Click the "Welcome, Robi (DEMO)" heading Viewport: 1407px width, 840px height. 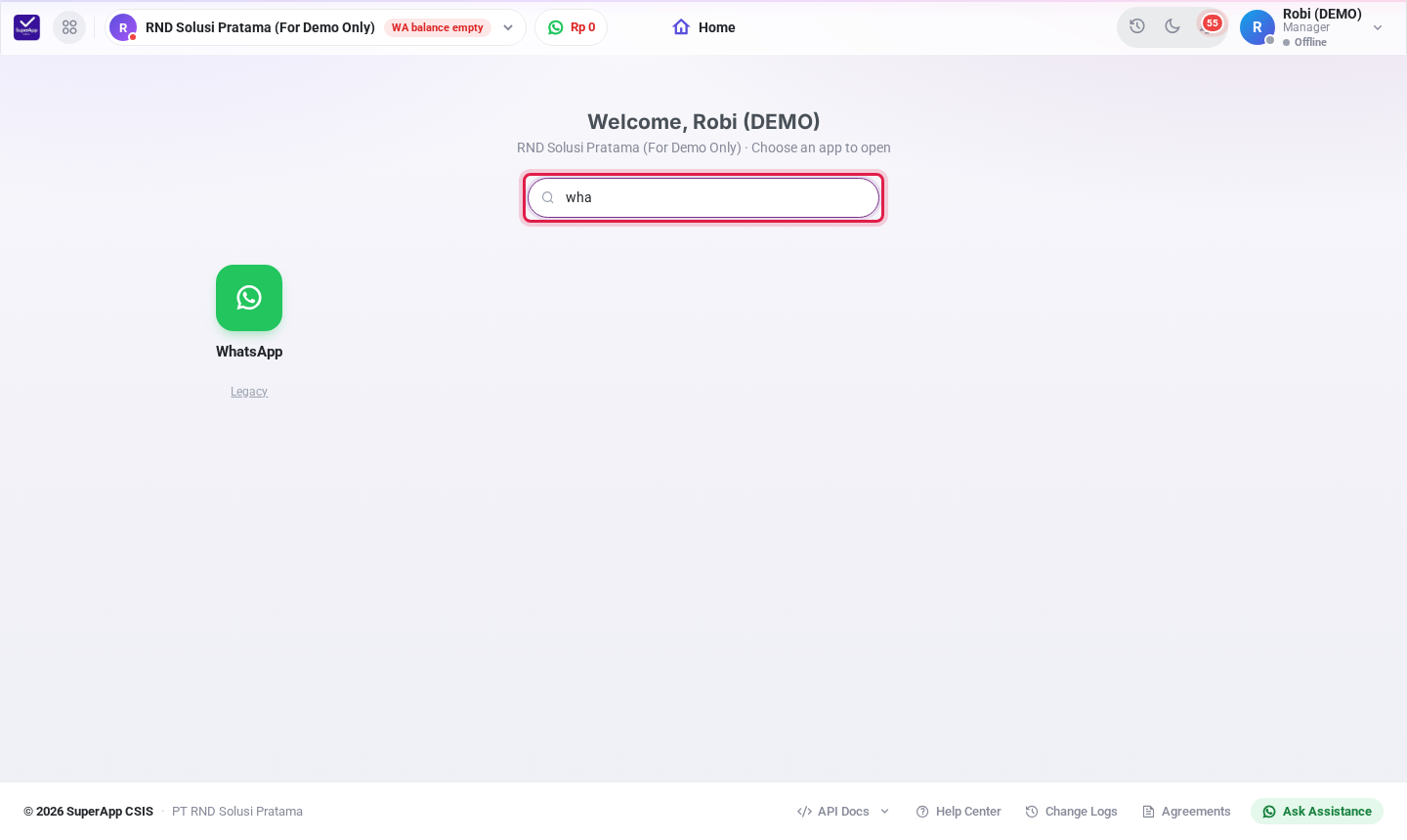703,121
